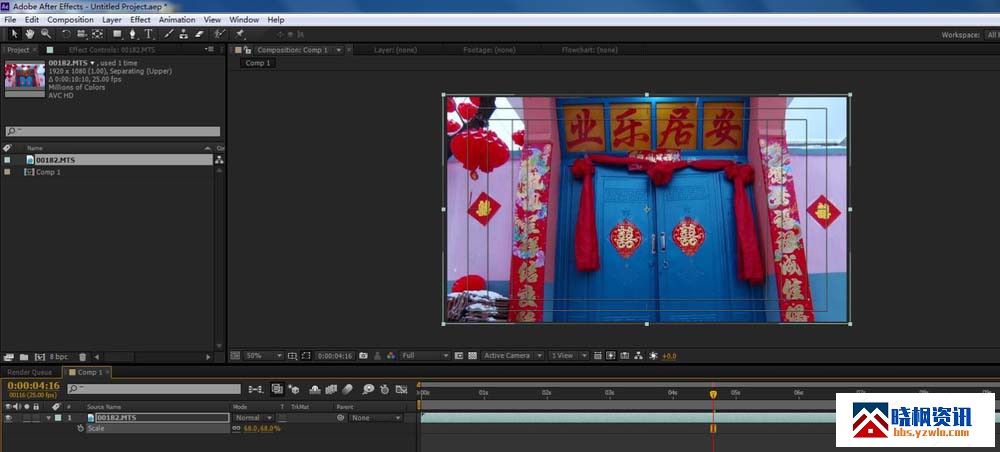Select the Pan Behind tool

pos(97,34)
